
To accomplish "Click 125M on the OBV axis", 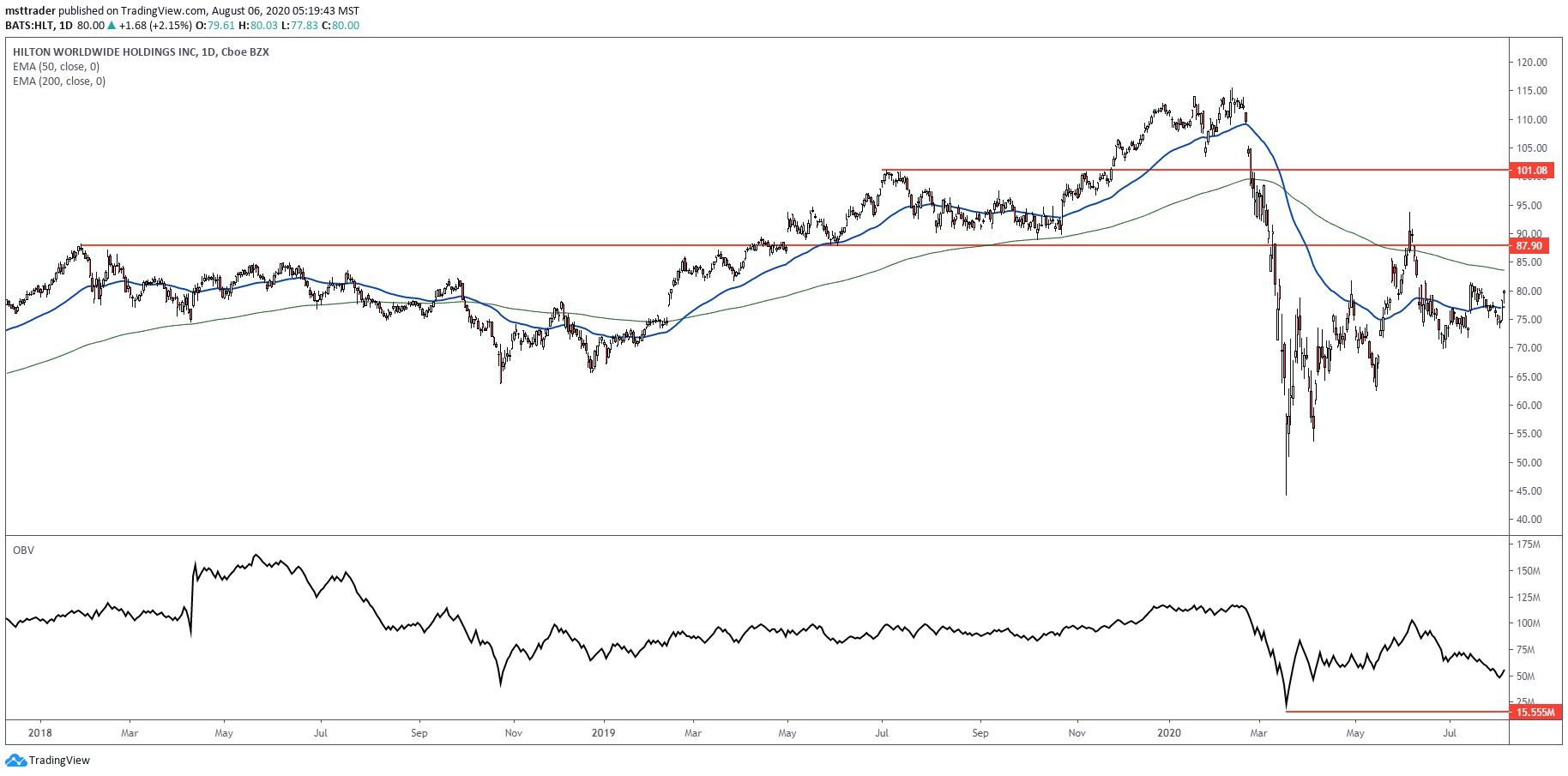I will coord(1529,598).
